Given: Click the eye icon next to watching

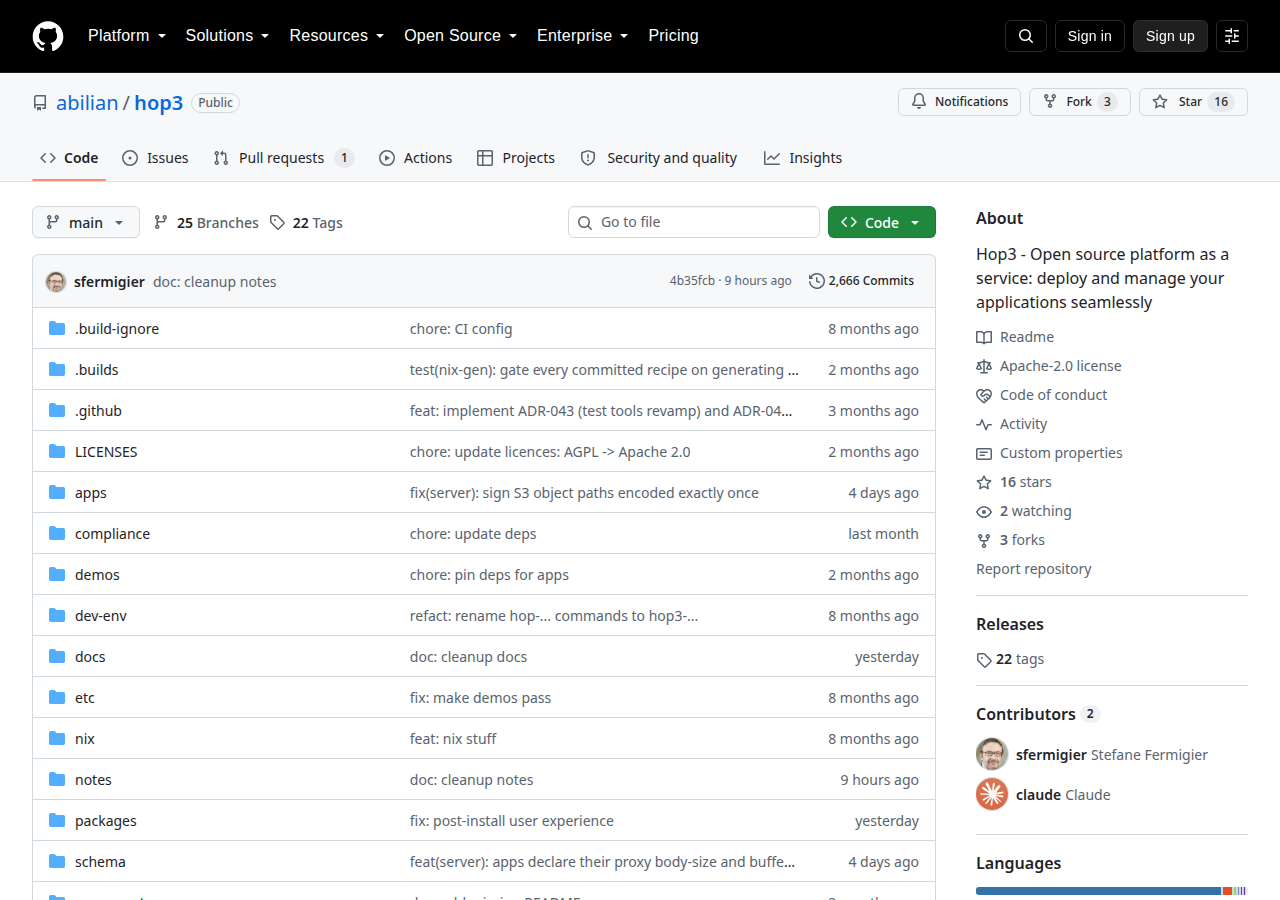Looking at the screenshot, I should (984, 511).
